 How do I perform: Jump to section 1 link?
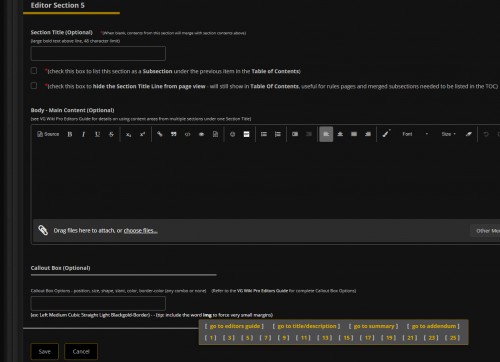point(211,338)
